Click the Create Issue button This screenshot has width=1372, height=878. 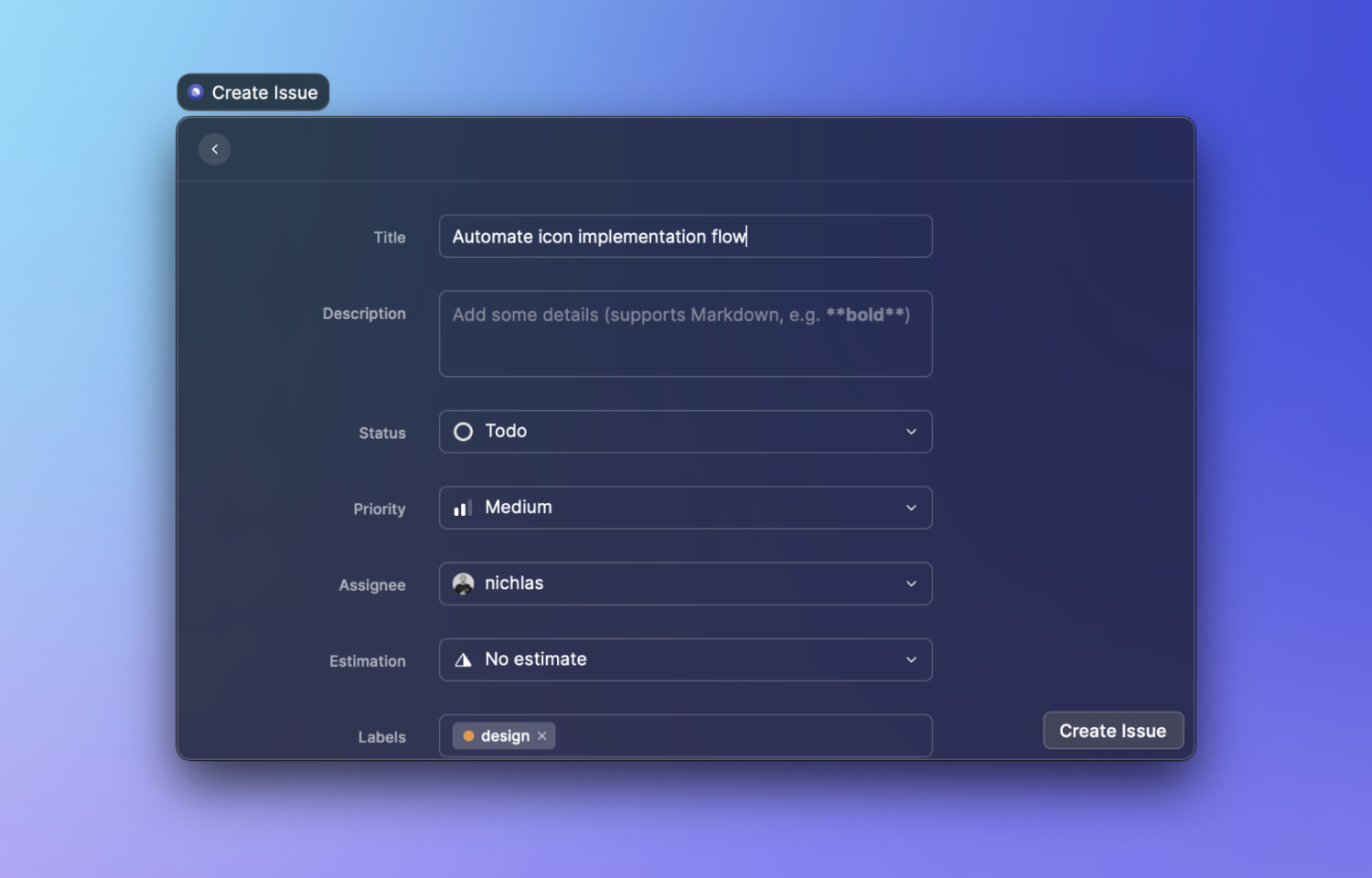[1113, 731]
